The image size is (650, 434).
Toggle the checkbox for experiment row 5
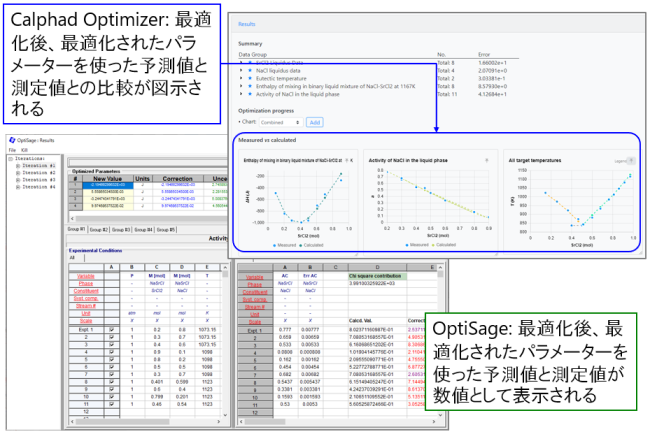point(112,359)
